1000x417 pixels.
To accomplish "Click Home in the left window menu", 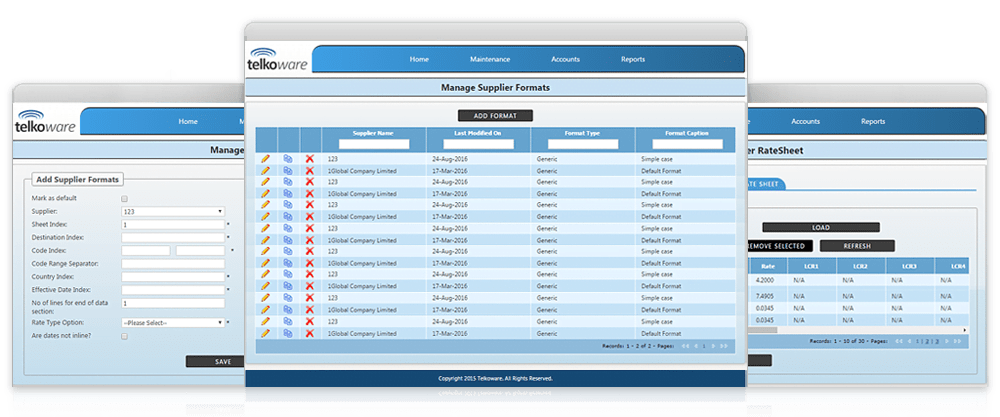I will click(188, 121).
